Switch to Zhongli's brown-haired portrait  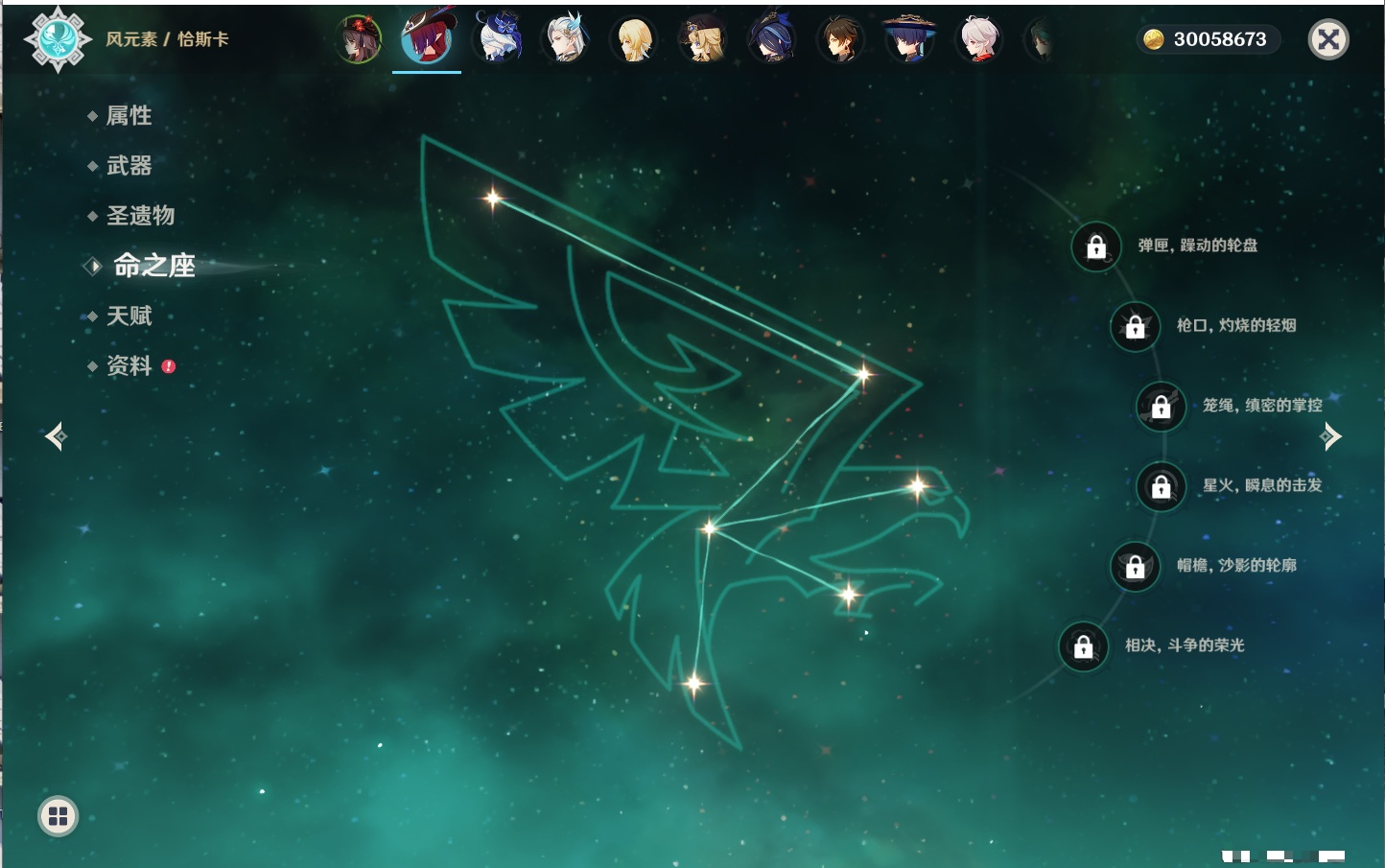pos(840,39)
